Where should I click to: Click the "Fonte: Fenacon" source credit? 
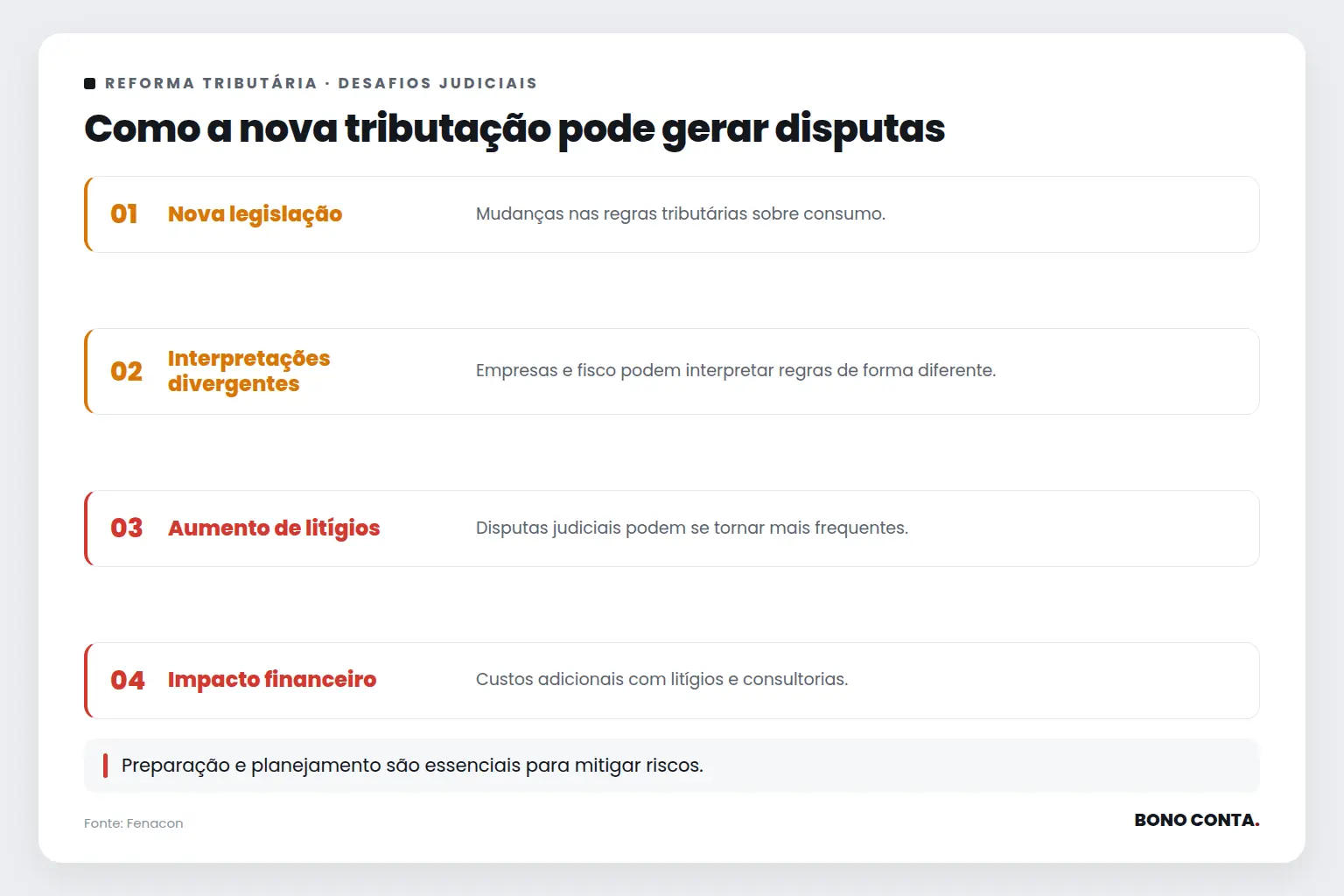pos(134,823)
